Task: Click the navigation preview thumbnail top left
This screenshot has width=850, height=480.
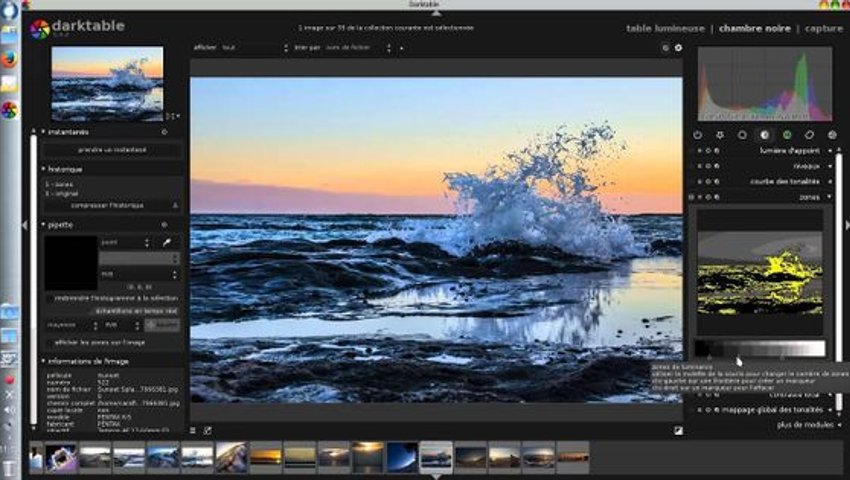Action: tap(107, 84)
